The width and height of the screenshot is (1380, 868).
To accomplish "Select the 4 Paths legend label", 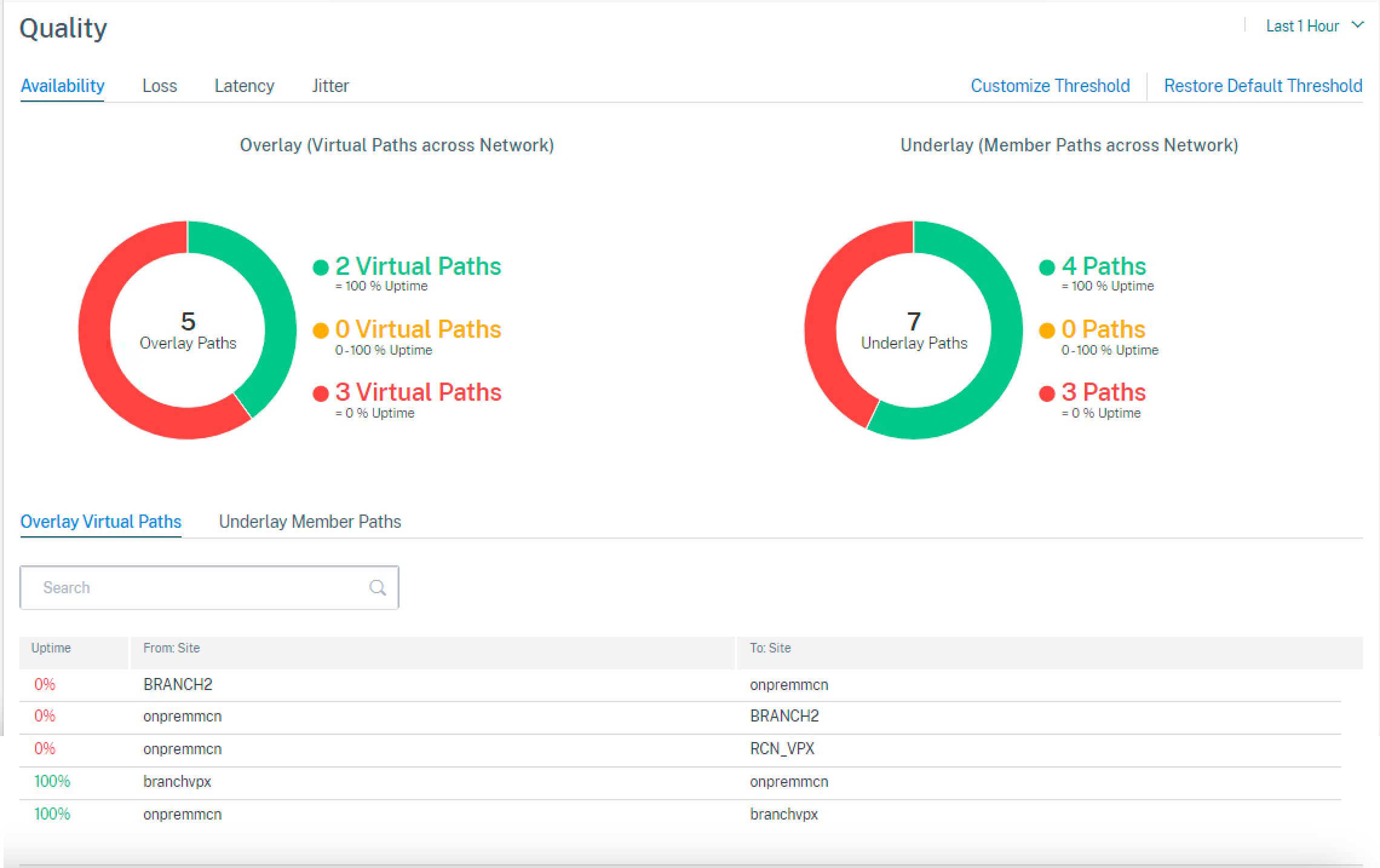I will tap(1104, 266).
